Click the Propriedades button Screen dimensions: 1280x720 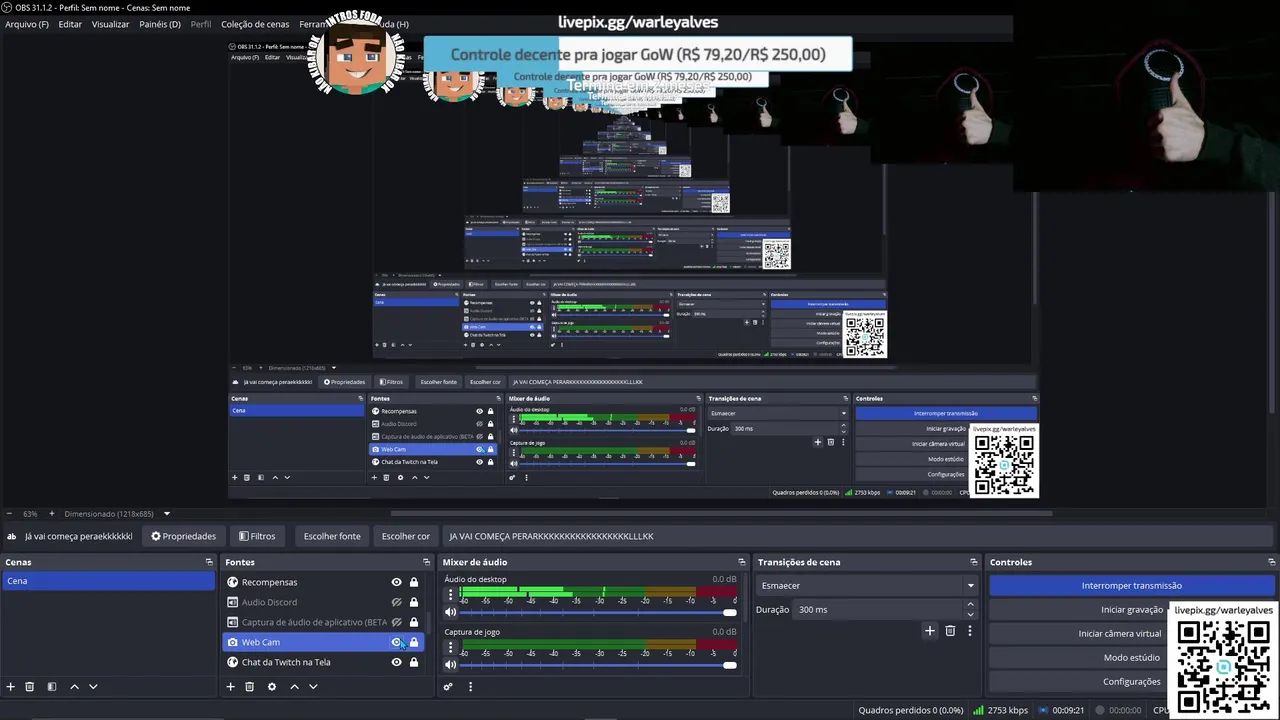pyautogui.click(x=184, y=536)
